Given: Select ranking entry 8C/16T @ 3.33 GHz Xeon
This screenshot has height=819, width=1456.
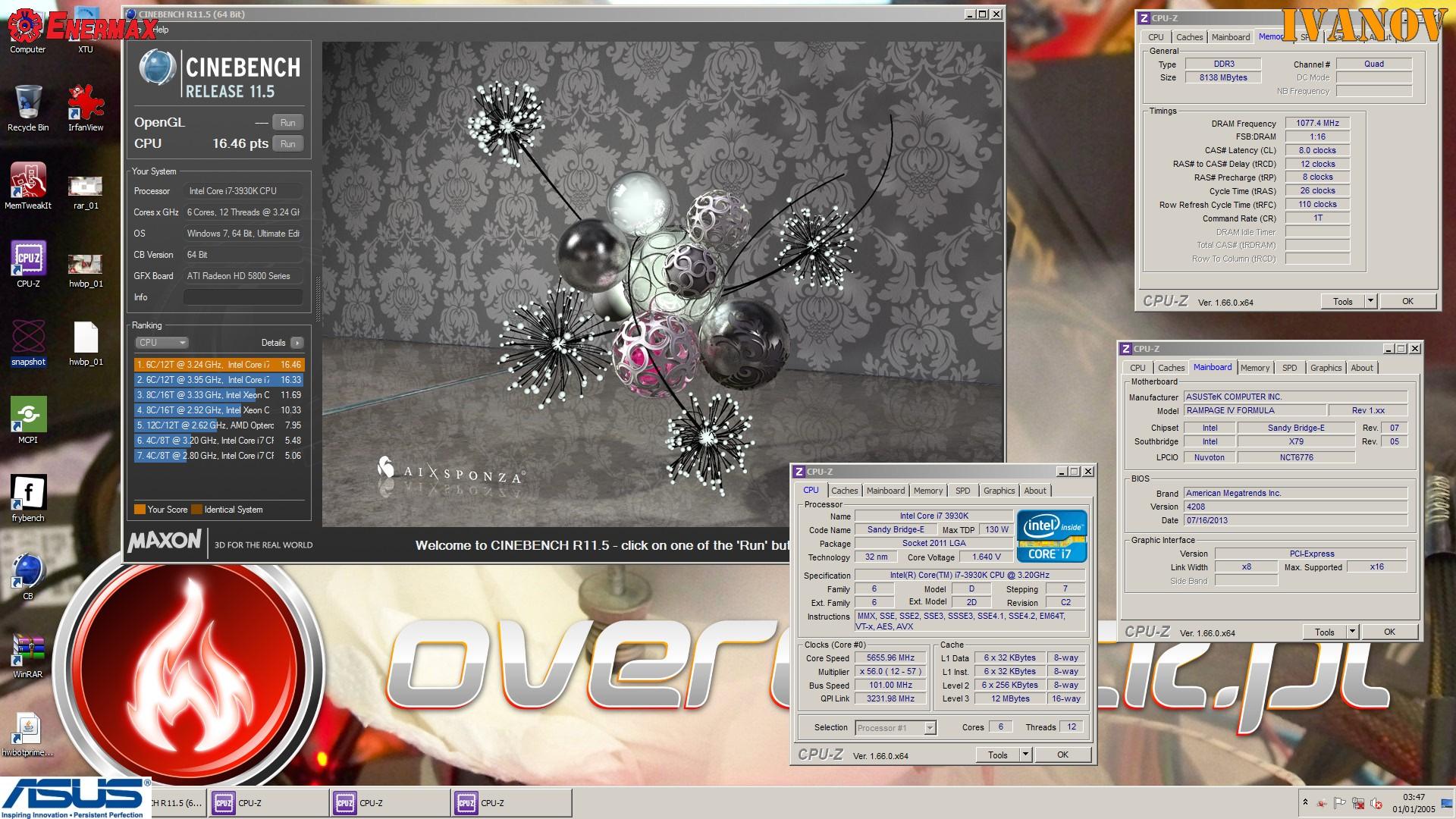Looking at the screenshot, I should click(x=219, y=395).
